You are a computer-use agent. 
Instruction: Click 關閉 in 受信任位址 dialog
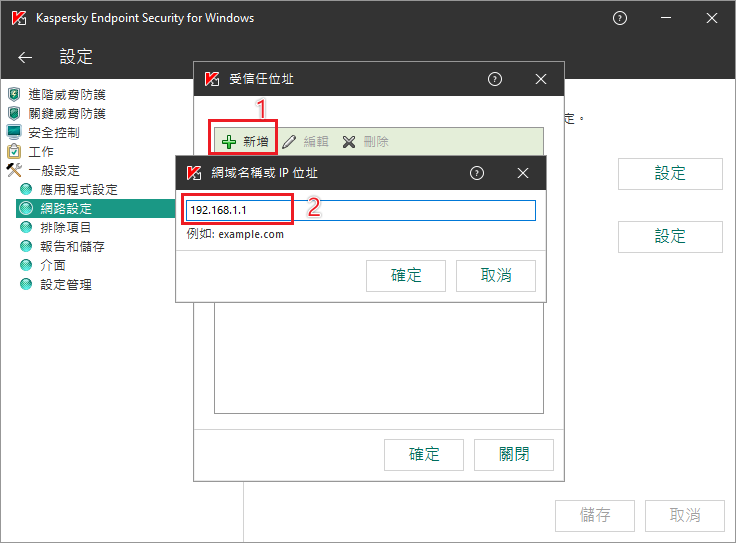[514, 455]
